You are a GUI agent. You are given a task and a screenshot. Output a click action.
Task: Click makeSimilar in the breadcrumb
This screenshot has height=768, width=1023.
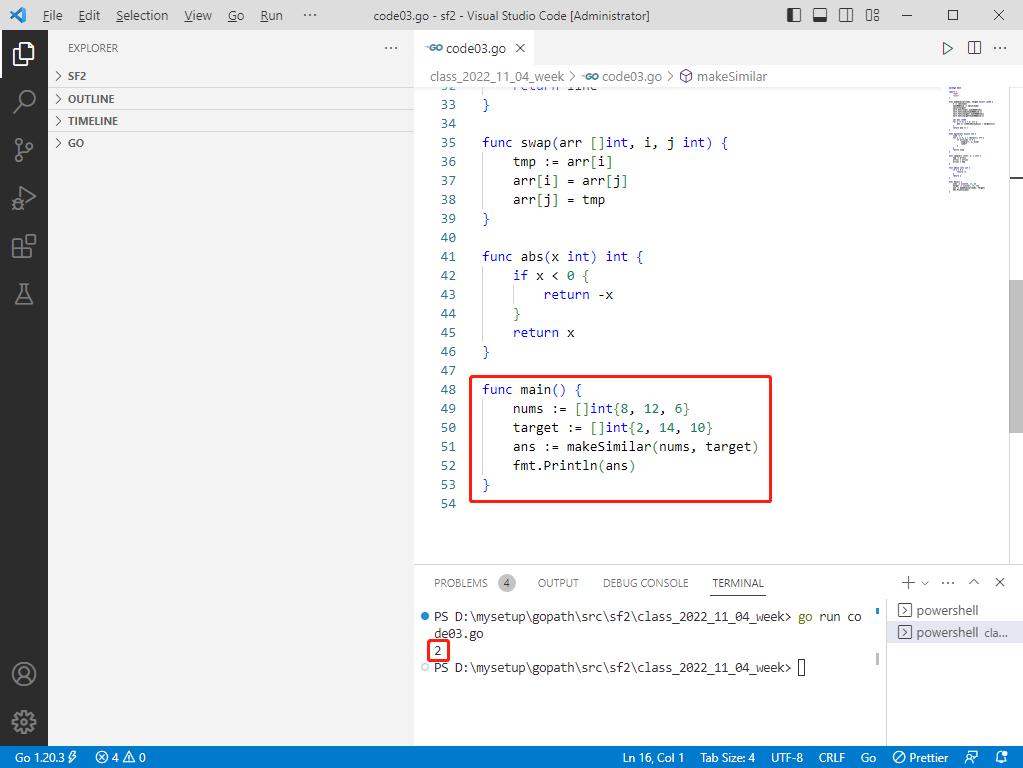tap(735, 76)
